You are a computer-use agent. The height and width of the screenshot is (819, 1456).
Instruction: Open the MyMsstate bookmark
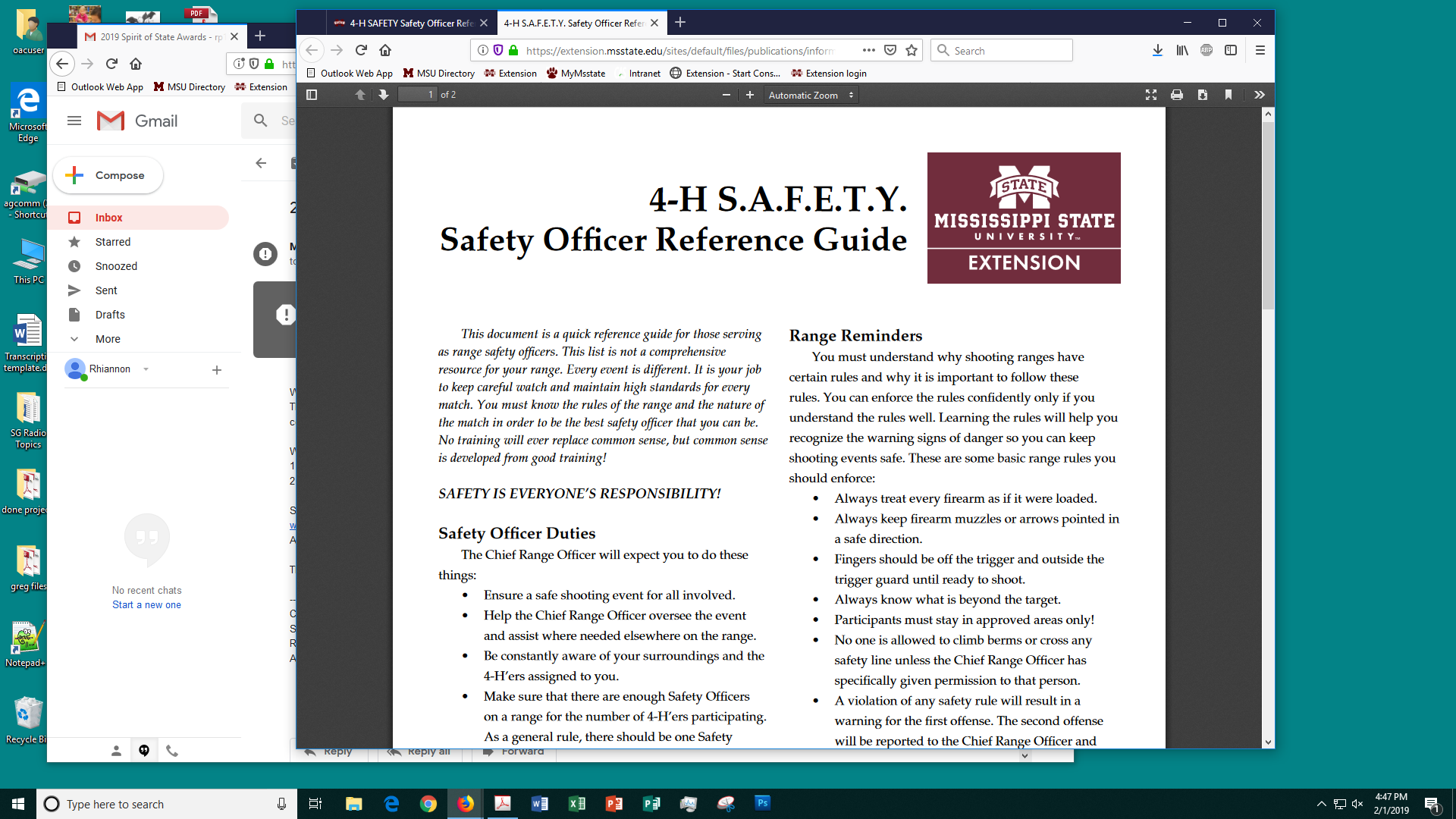[x=576, y=74]
